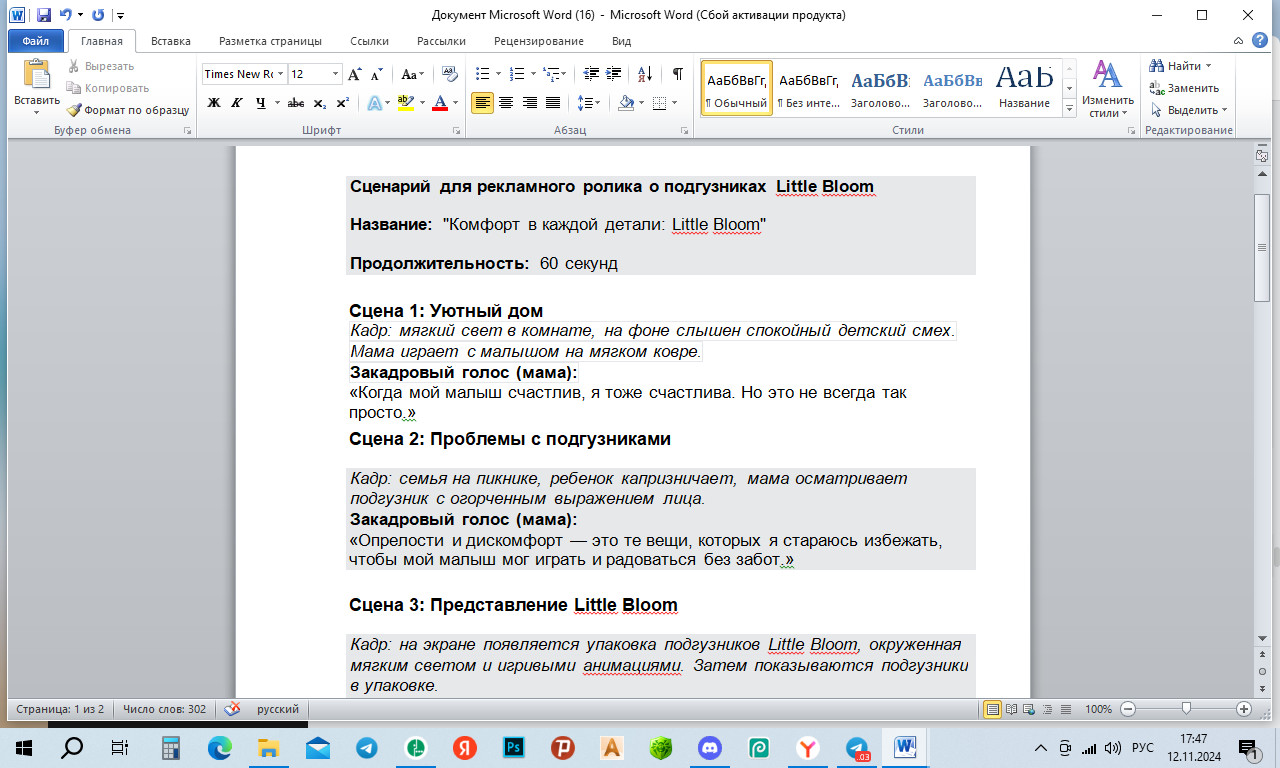Undo the last action
Screen dimensions: 1280x768
click(x=65, y=15)
